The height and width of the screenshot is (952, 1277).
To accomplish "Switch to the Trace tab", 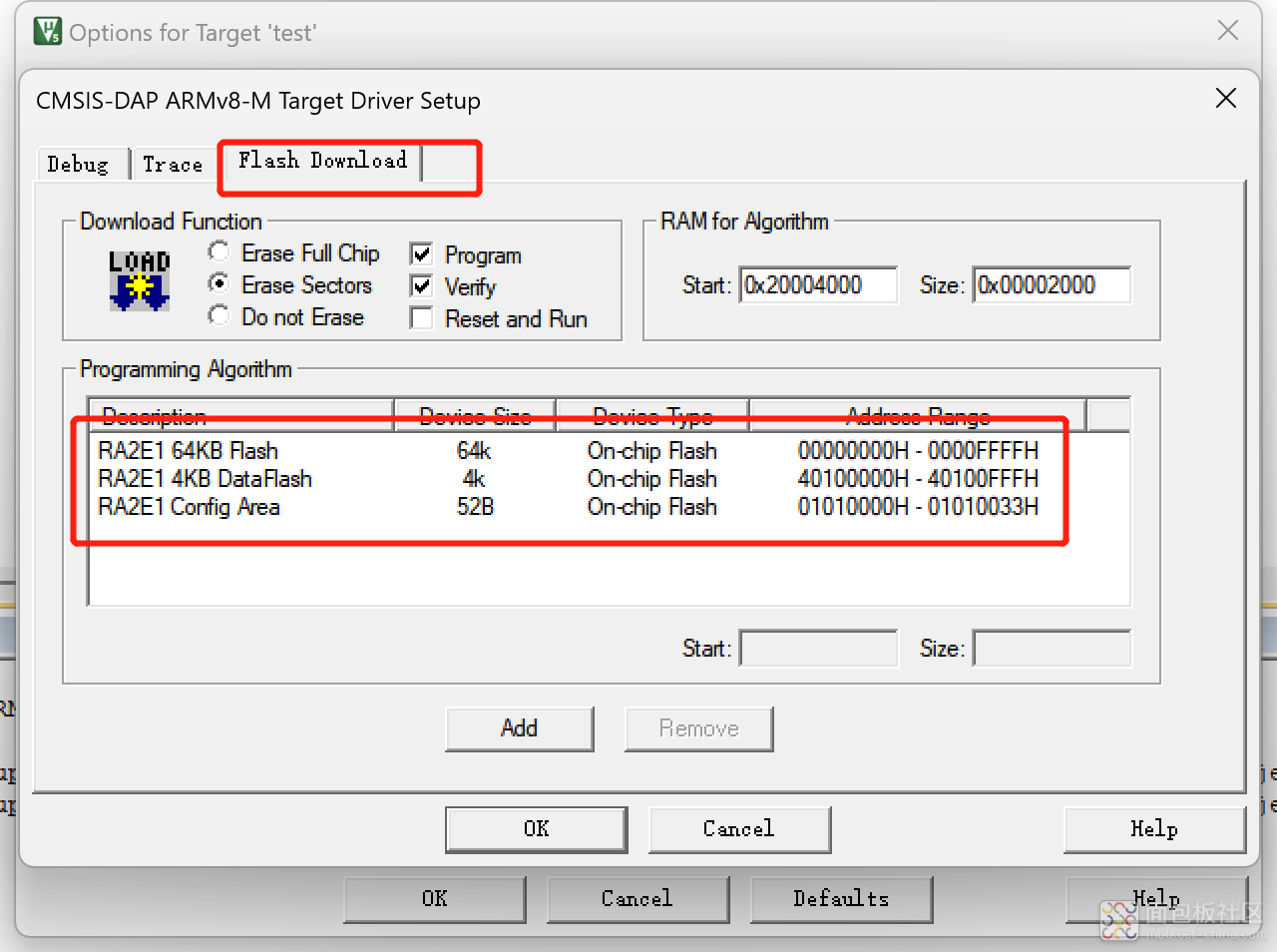I will (173, 165).
